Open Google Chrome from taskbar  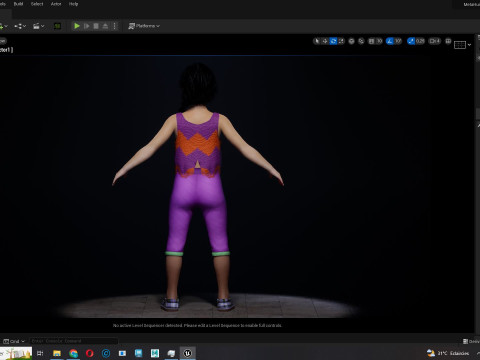coord(73,353)
